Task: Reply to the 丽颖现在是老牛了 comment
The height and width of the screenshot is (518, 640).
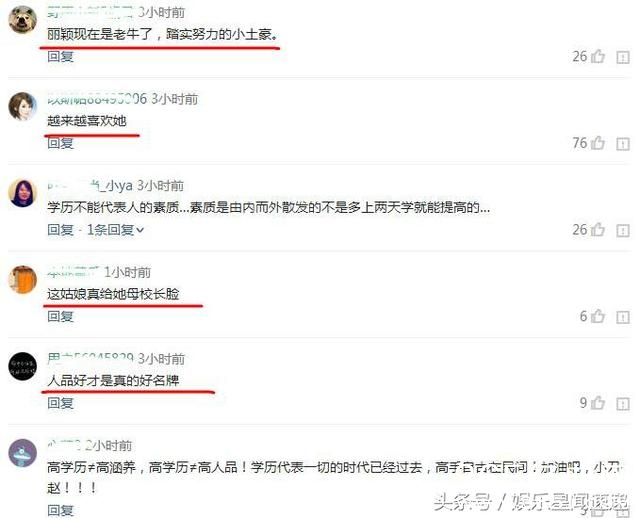Action: coord(60,56)
